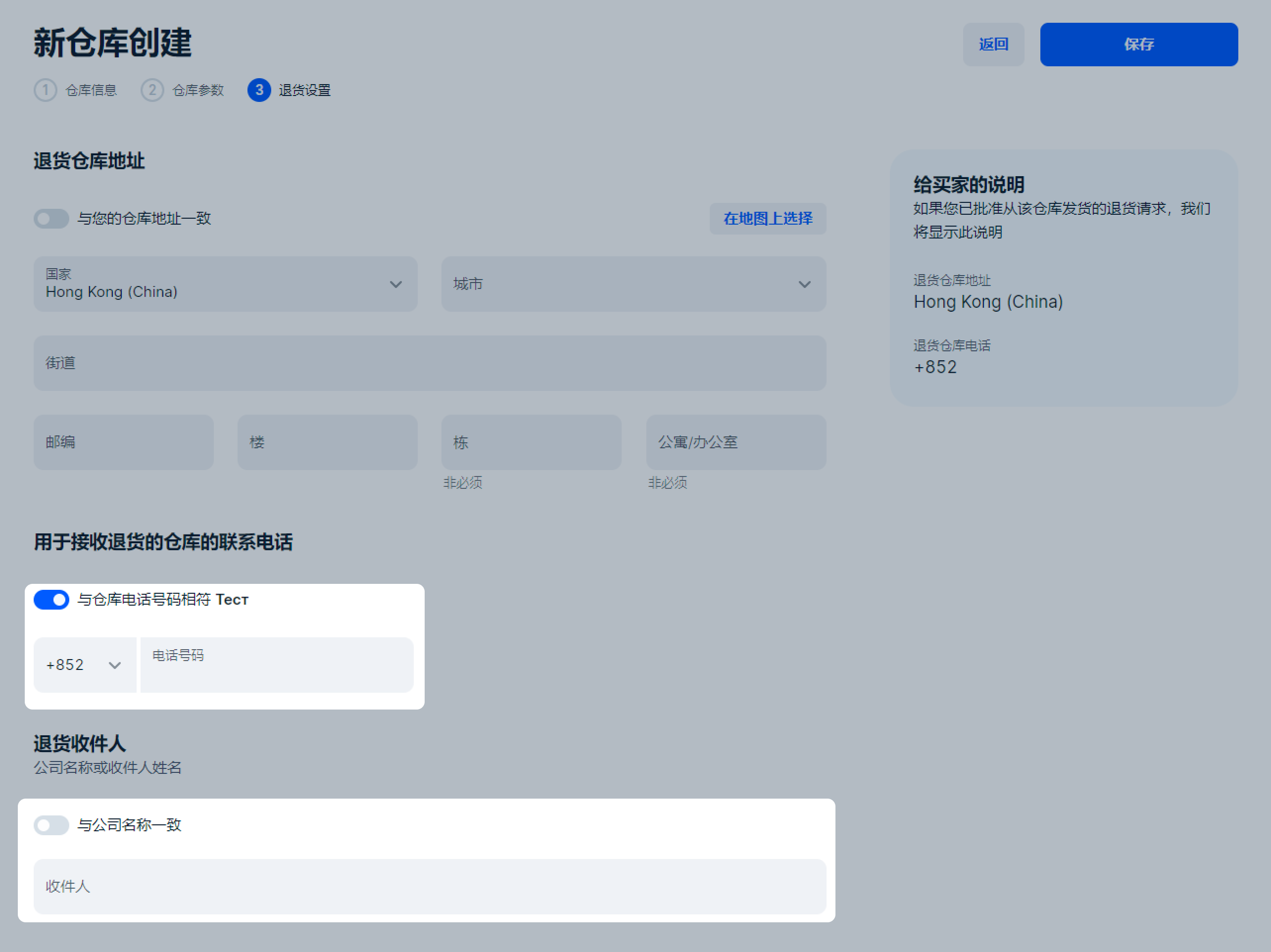Focus the 街道 input field
The width and height of the screenshot is (1271, 952).
(430, 363)
